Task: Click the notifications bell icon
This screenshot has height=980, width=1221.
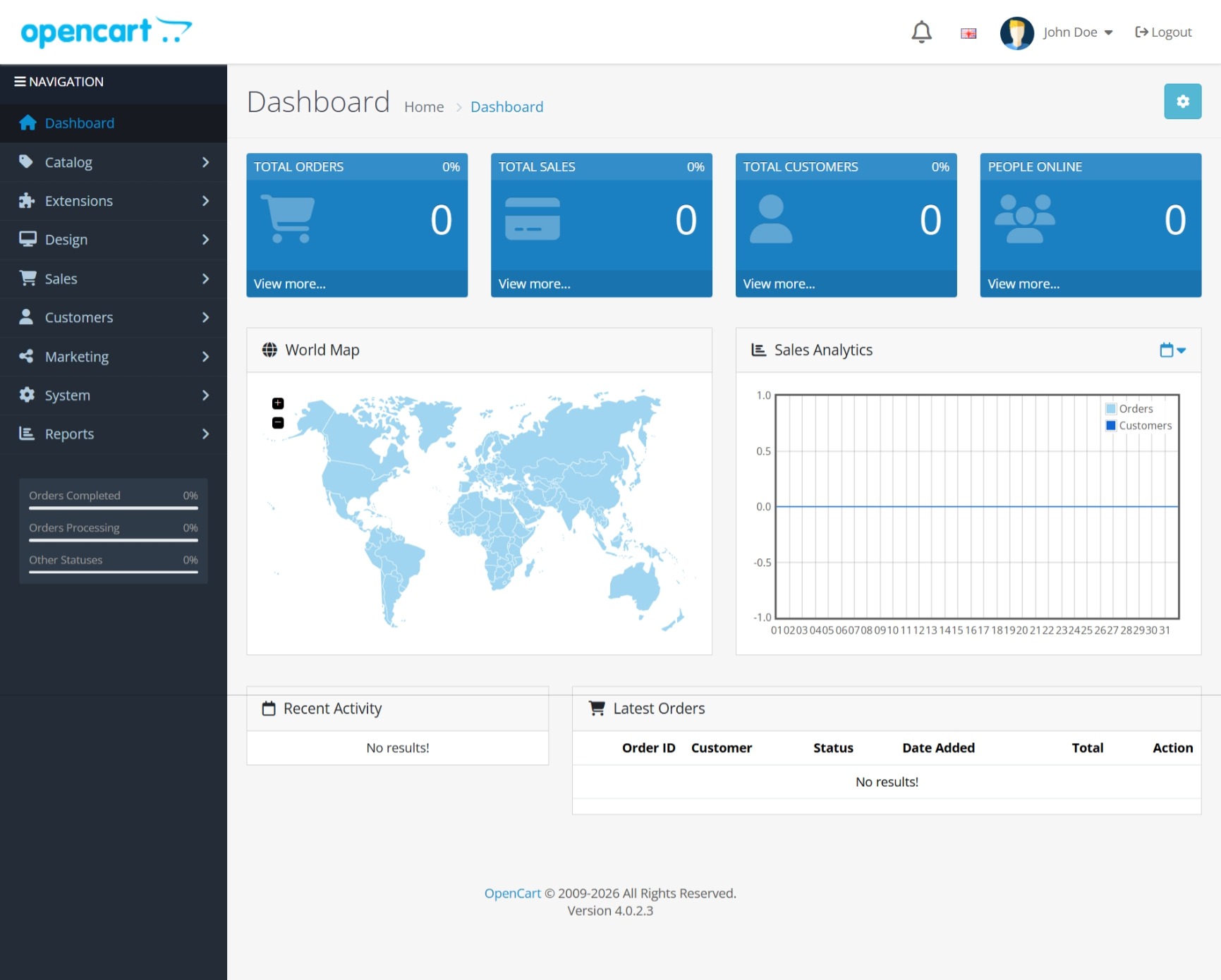Action: coord(921,32)
